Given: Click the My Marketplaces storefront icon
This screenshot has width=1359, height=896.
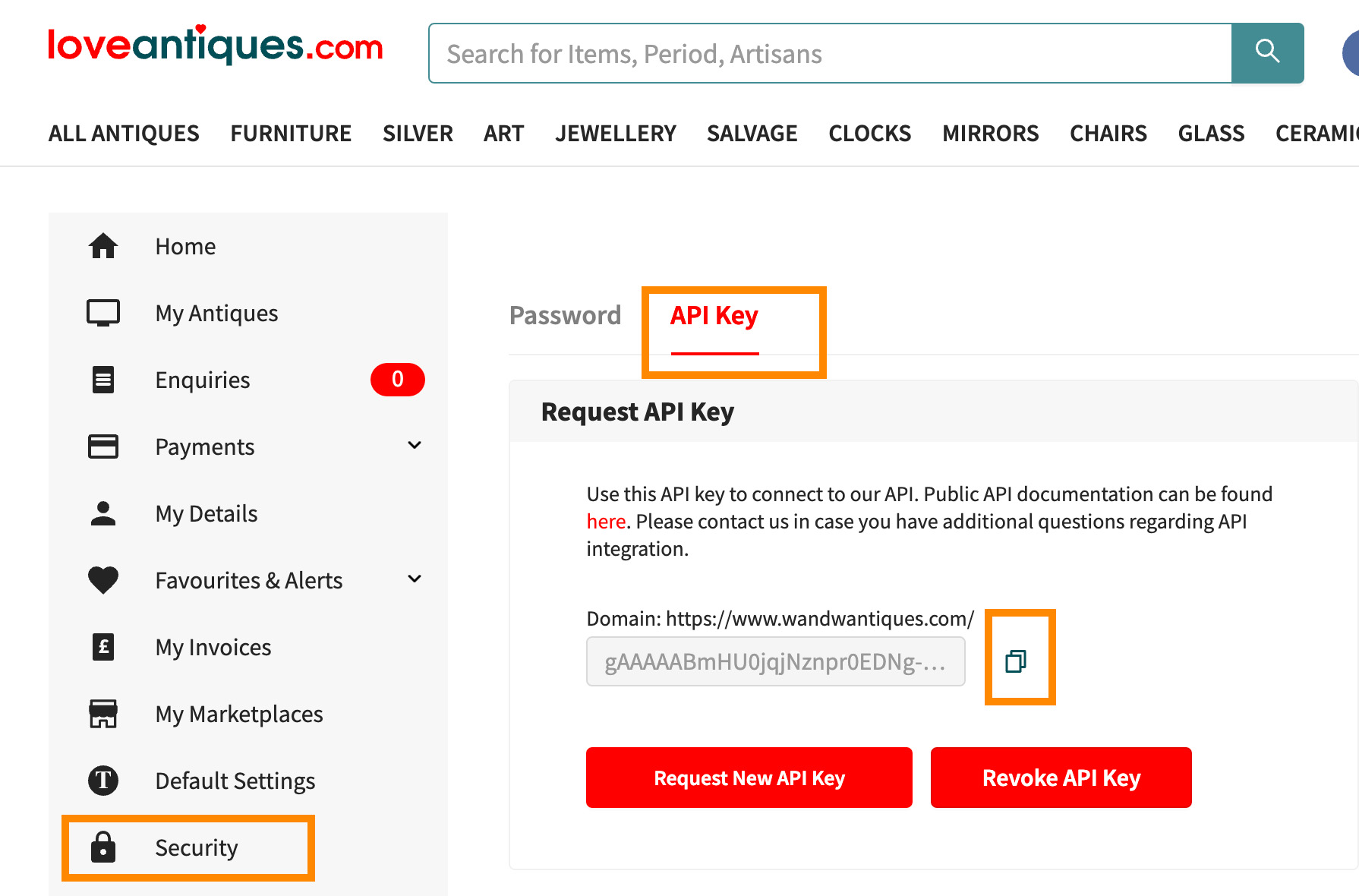Looking at the screenshot, I should pyautogui.click(x=103, y=714).
